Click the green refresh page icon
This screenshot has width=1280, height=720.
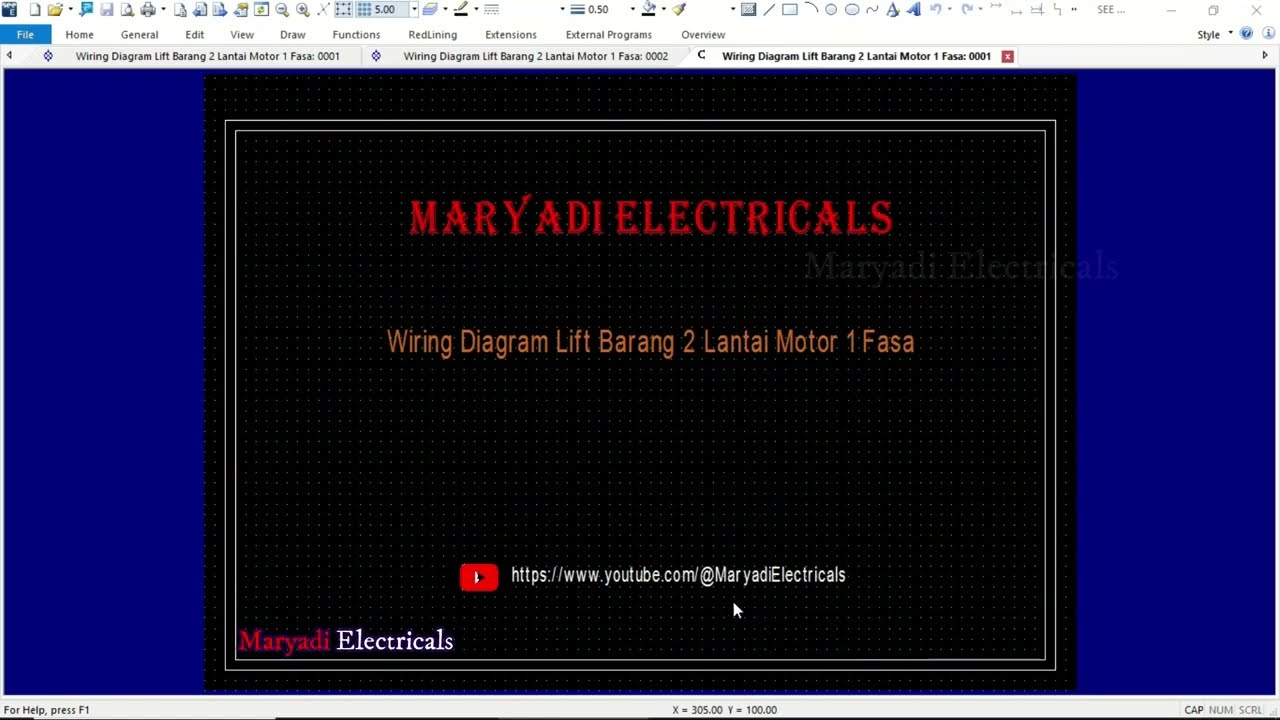tap(261, 9)
